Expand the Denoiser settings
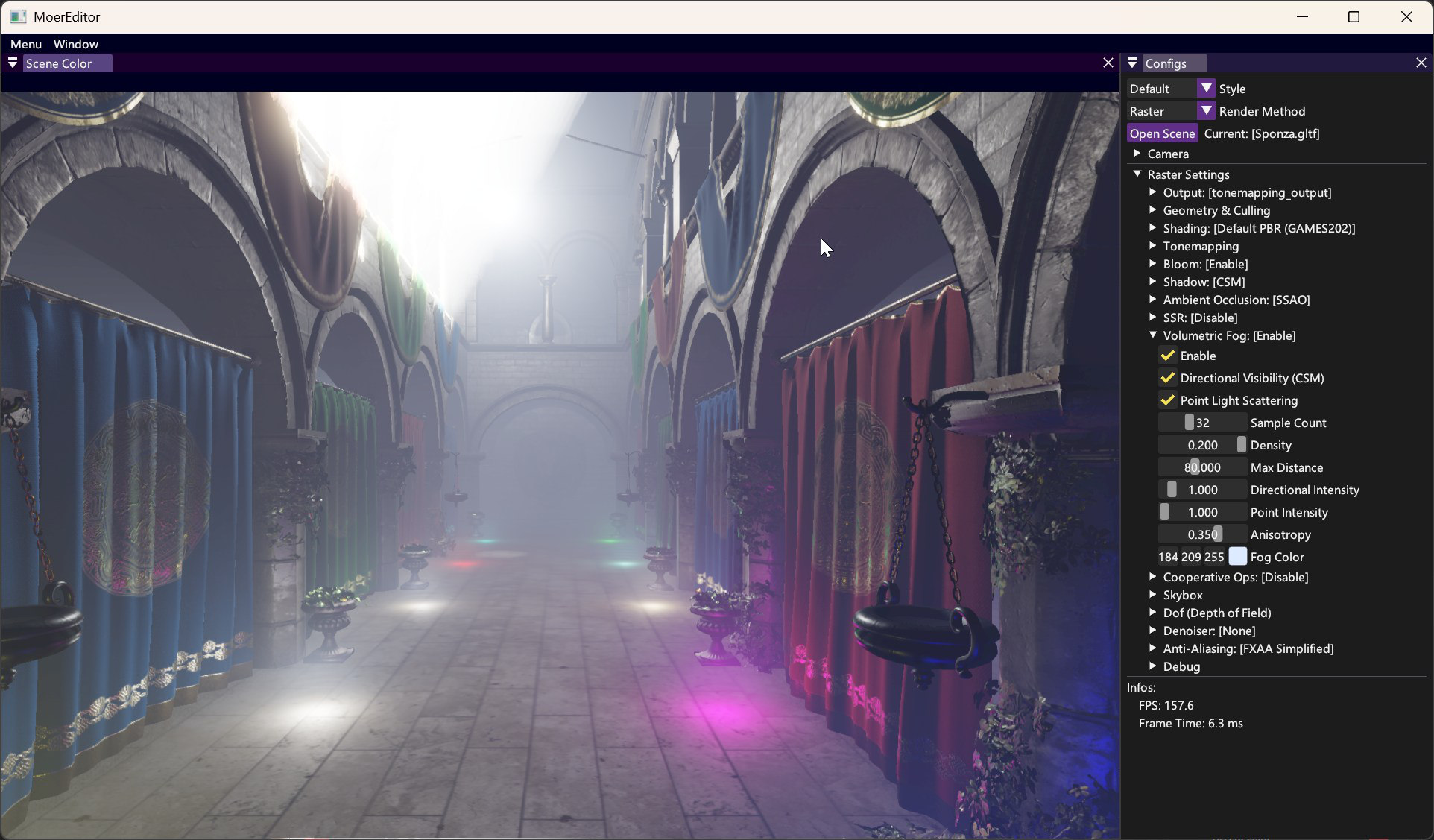 (x=1153, y=631)
